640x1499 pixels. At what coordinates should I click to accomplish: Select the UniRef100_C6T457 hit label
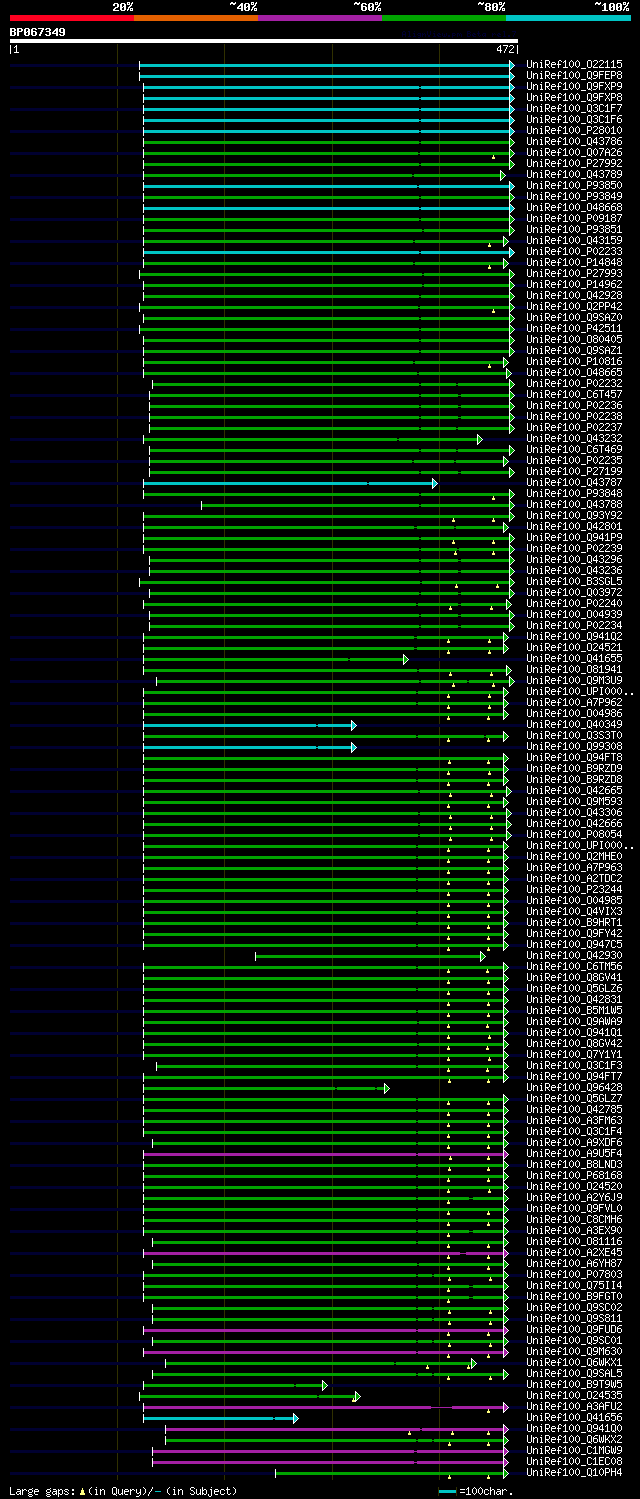point(574,394)
